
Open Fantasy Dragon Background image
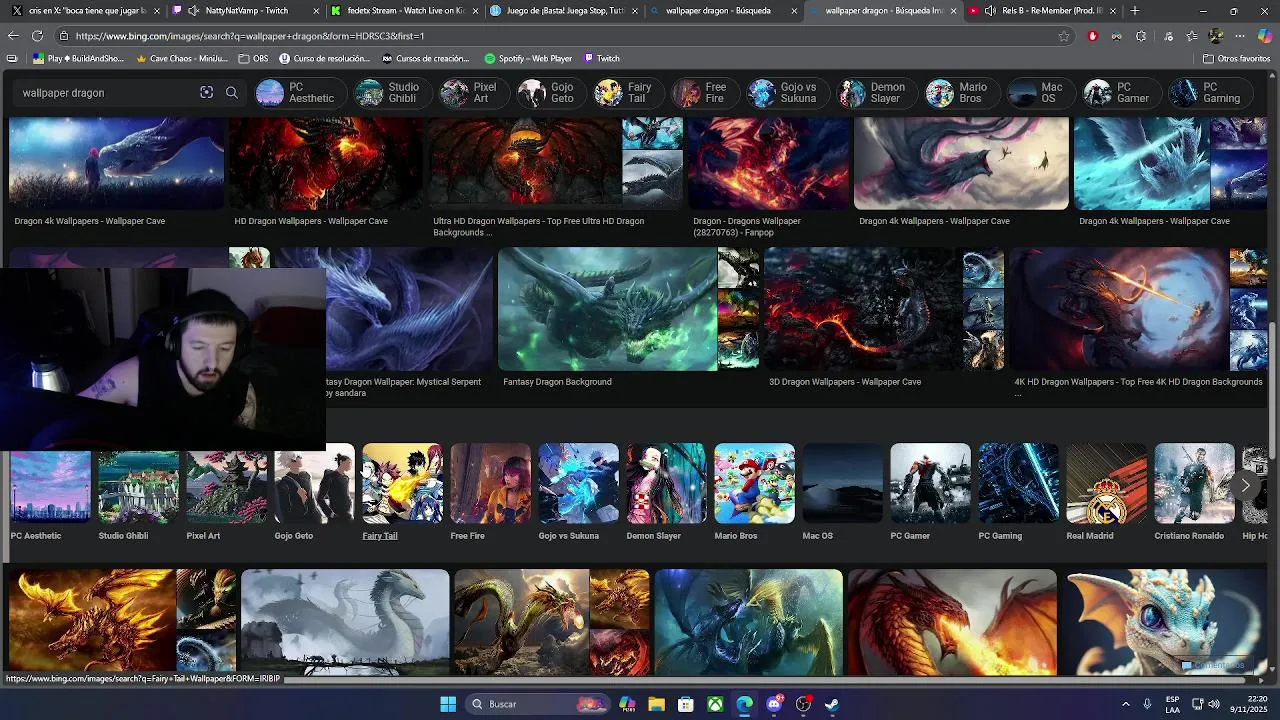click(607, 310)
